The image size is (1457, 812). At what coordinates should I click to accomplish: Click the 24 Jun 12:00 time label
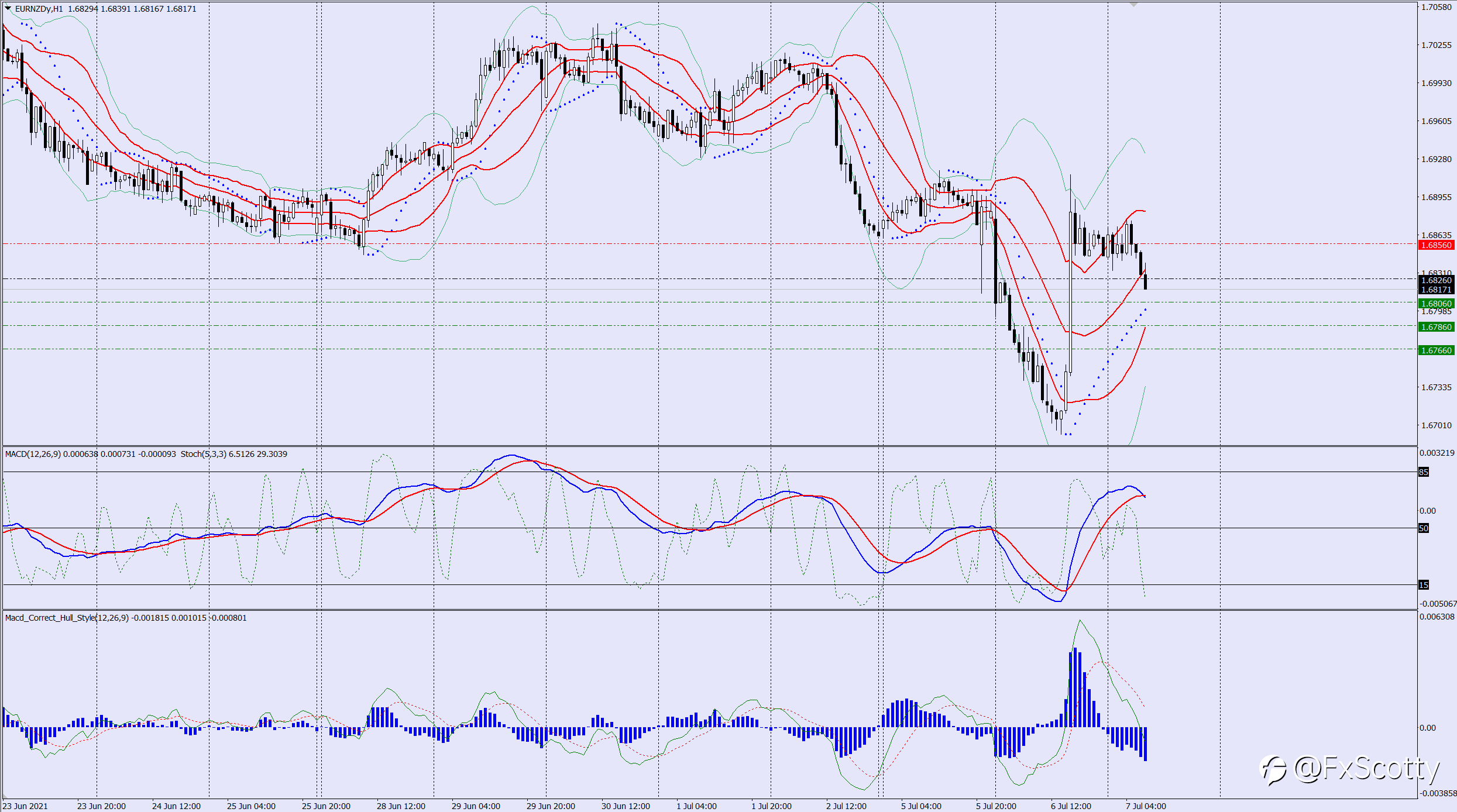[176, 806]
